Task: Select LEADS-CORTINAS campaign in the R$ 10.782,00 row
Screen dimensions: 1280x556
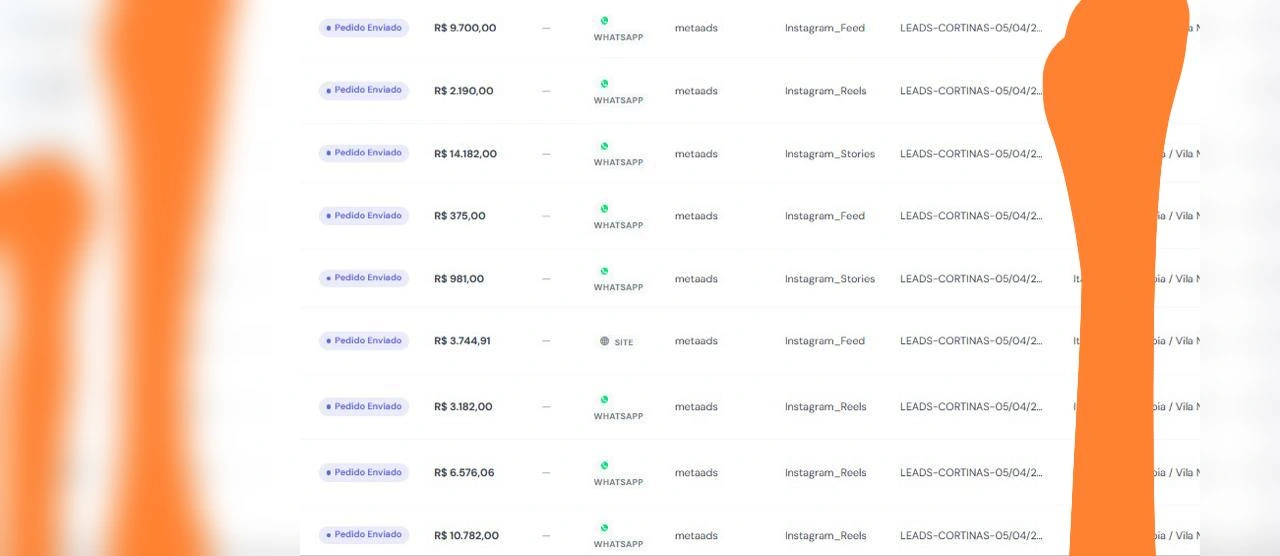Action: pos(971,536)
